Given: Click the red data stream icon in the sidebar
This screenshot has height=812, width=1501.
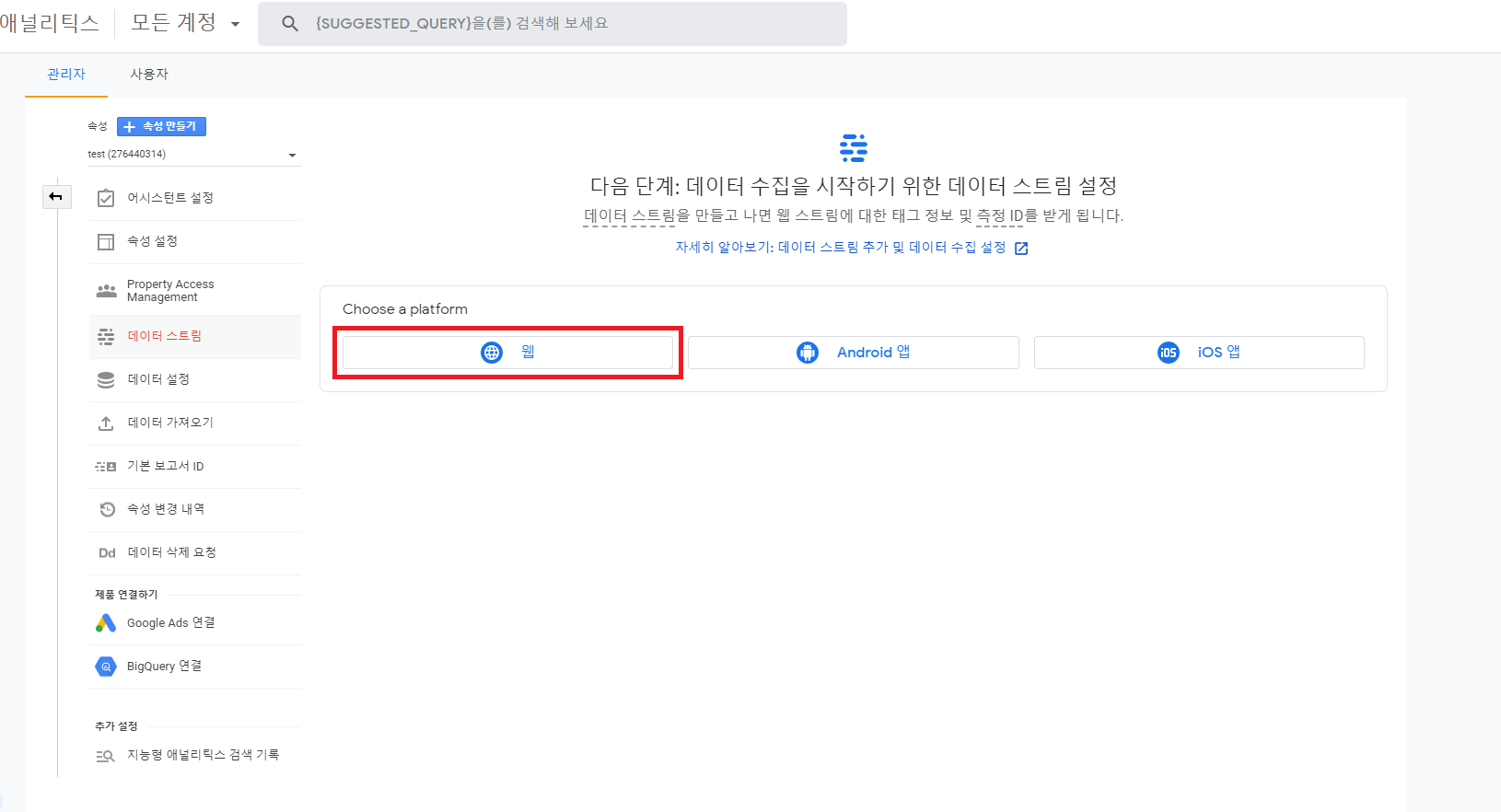Looking at the screenshot, I should pos(106,337).
